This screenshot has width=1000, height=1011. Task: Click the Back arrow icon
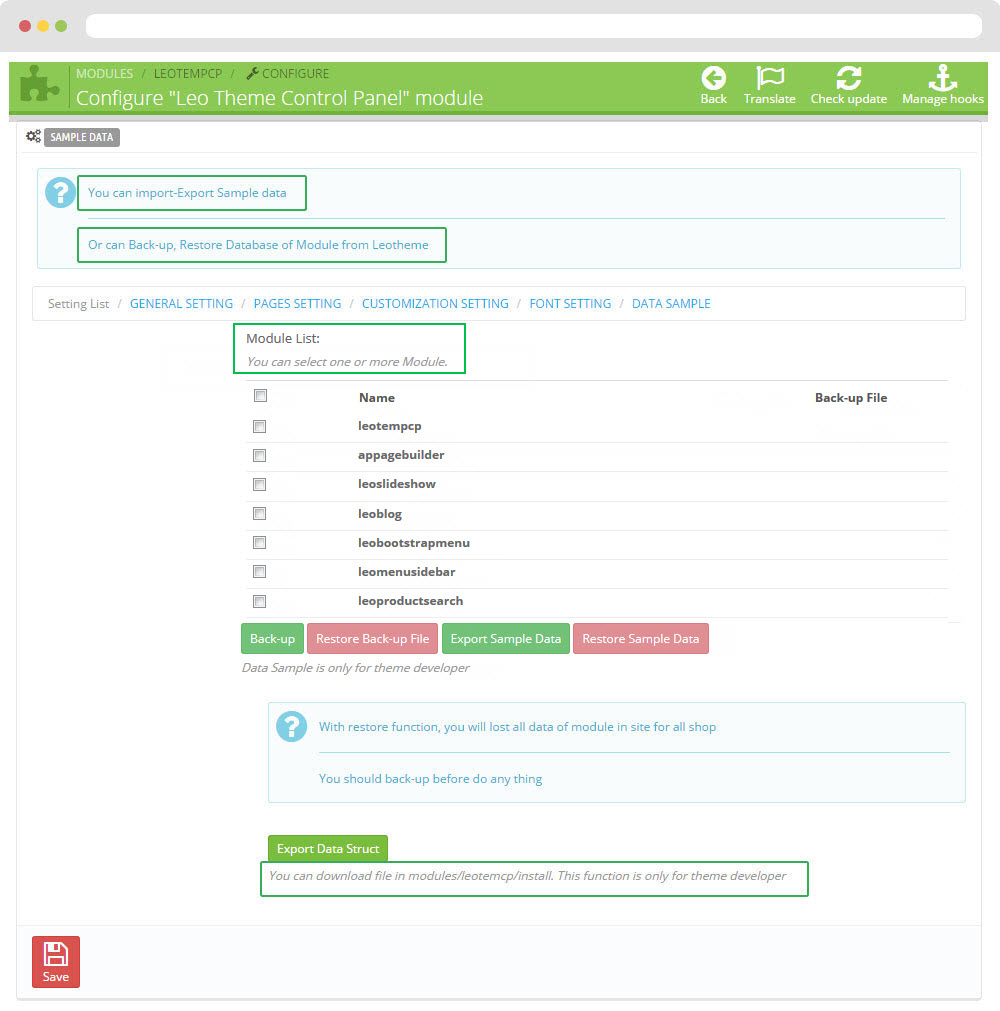click(x=713, y=78)
